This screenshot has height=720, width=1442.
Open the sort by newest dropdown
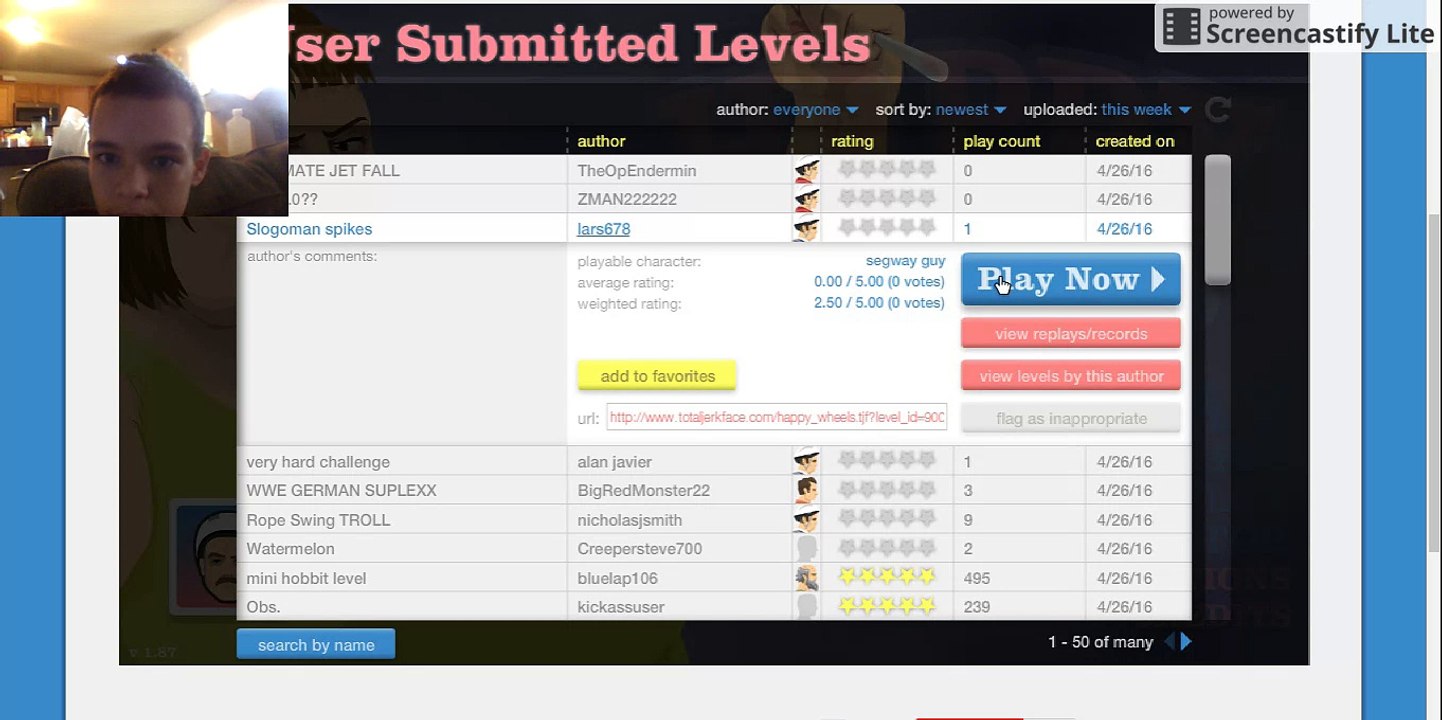[x=970, y=110]
